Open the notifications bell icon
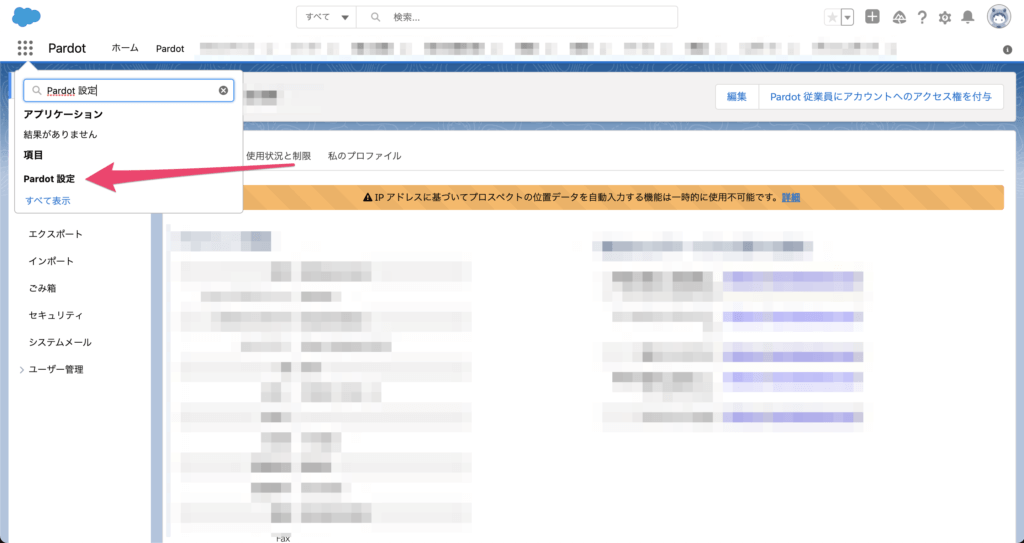This screenshot has width=1024, height=543. (968, 18)
